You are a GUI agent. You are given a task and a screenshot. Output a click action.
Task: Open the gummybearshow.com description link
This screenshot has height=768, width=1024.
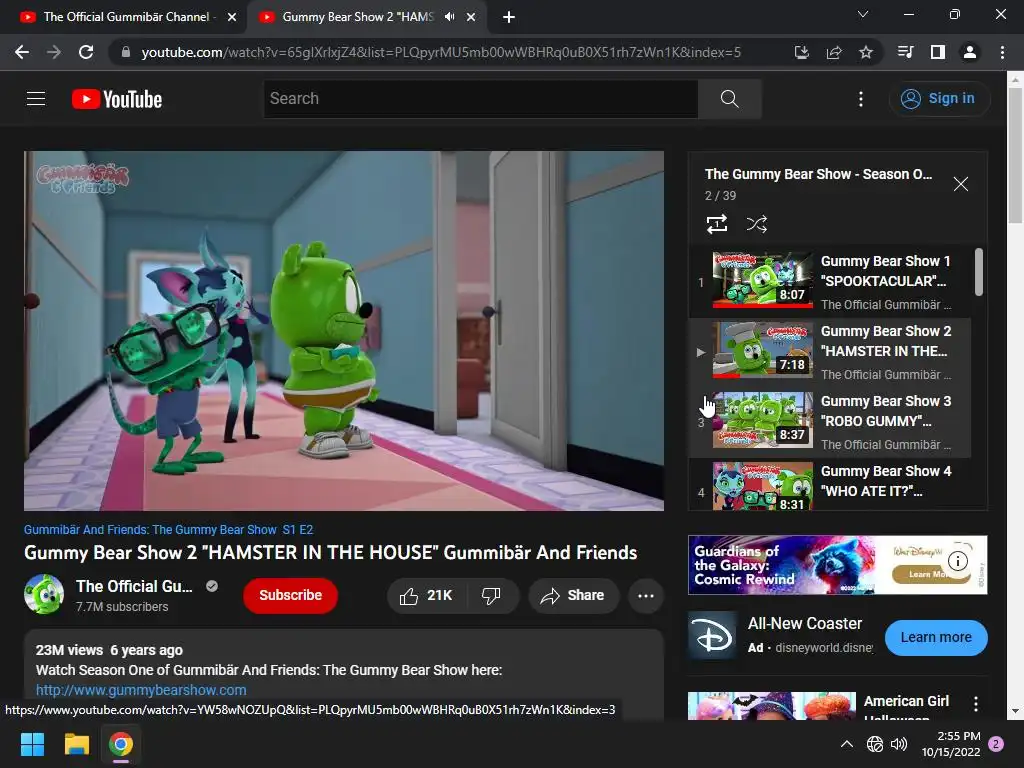[141, 690]
